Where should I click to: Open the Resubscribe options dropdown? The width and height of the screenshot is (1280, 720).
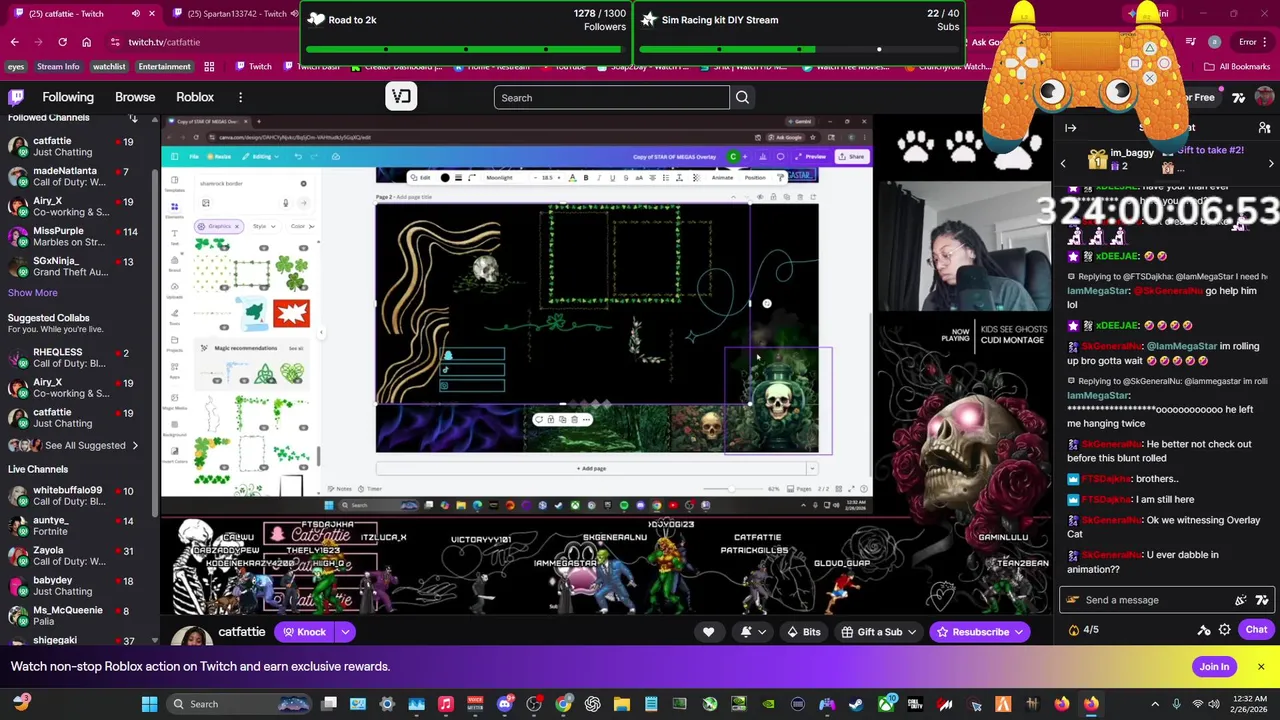tap(1019, 632)
